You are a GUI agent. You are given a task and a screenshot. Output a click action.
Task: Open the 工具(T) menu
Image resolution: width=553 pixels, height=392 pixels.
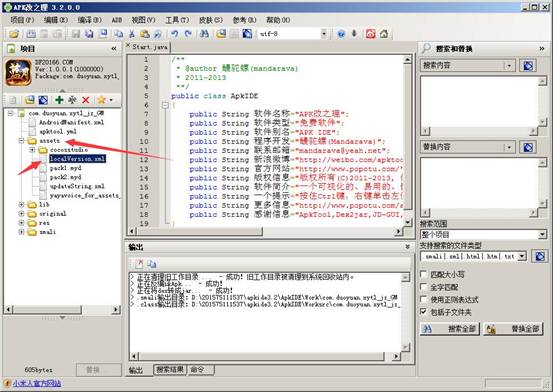[x=177, y=20]
